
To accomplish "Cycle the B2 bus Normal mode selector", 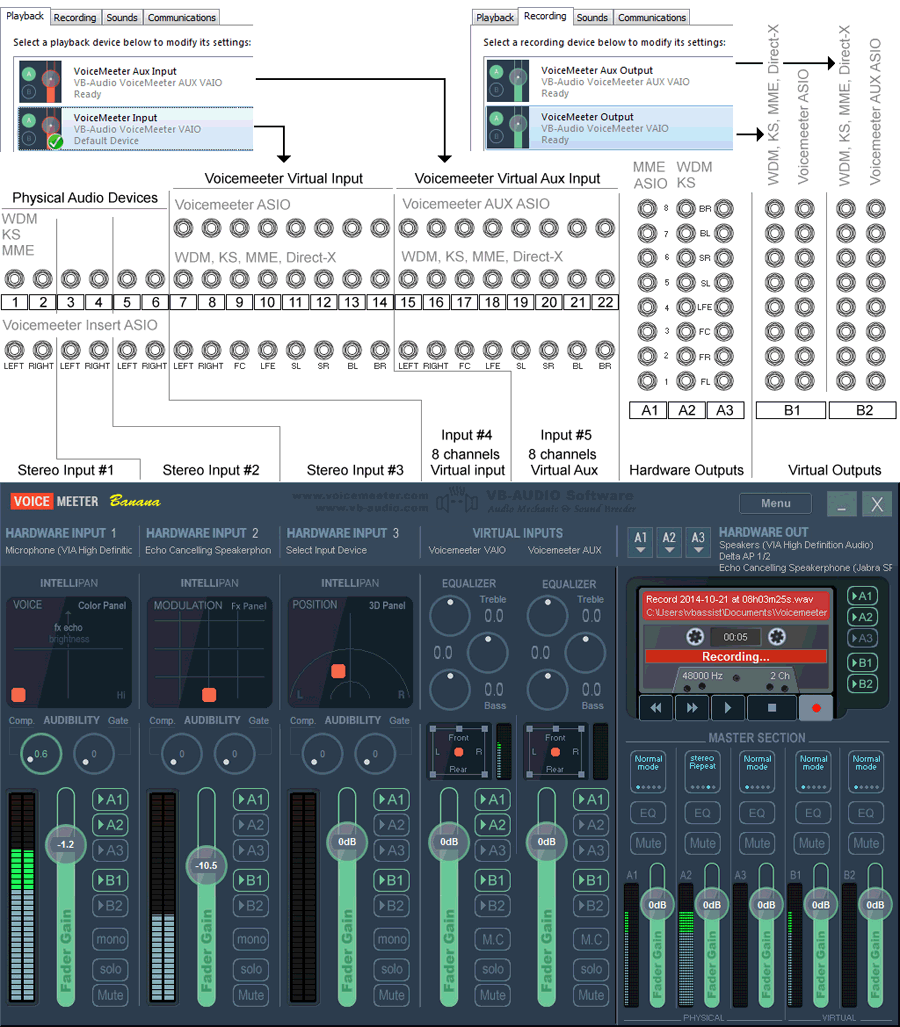I will pyautogui.click(x=866, y=772).
